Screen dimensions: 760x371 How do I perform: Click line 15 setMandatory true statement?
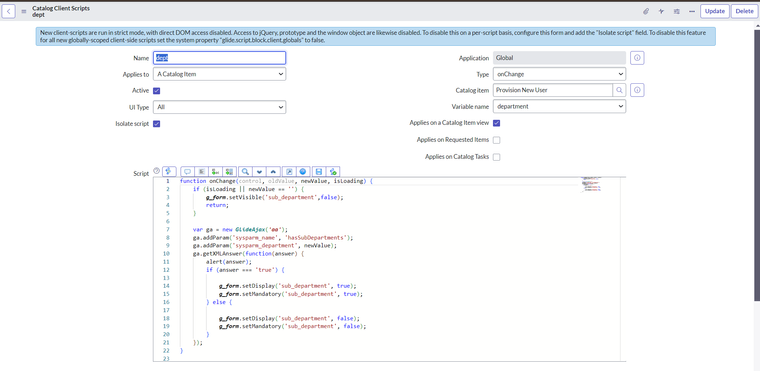(x=291, y=294)
